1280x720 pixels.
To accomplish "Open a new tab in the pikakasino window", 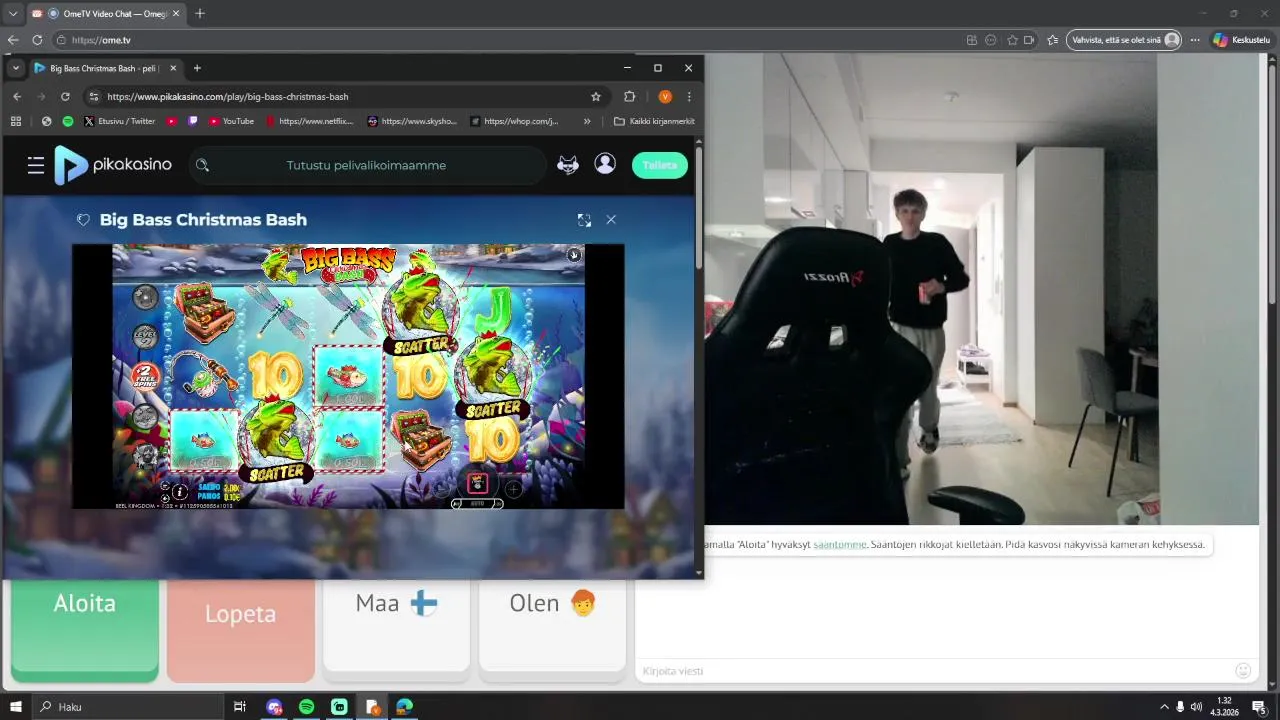I will coord(197,68).
